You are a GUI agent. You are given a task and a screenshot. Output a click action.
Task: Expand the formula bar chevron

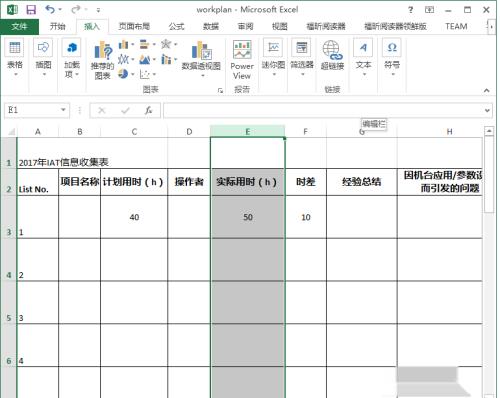click(x=487, y=110)
